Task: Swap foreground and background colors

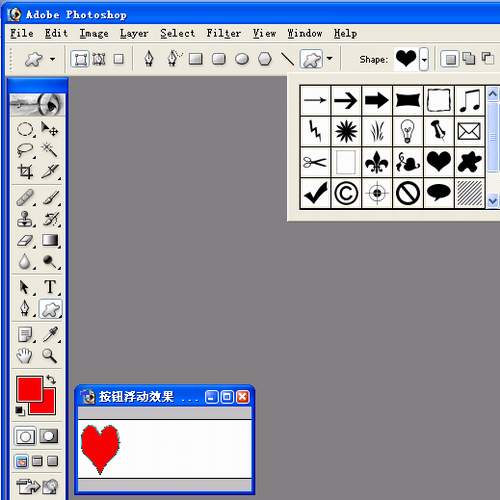Action: click(51, 379)
